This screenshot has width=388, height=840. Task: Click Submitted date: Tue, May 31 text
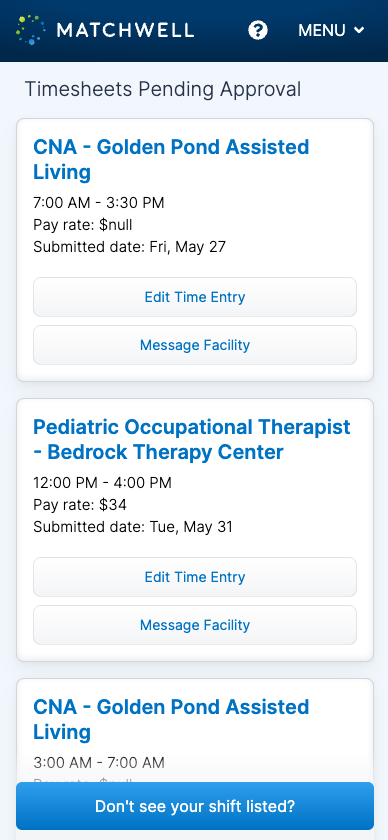pos(133,527)
